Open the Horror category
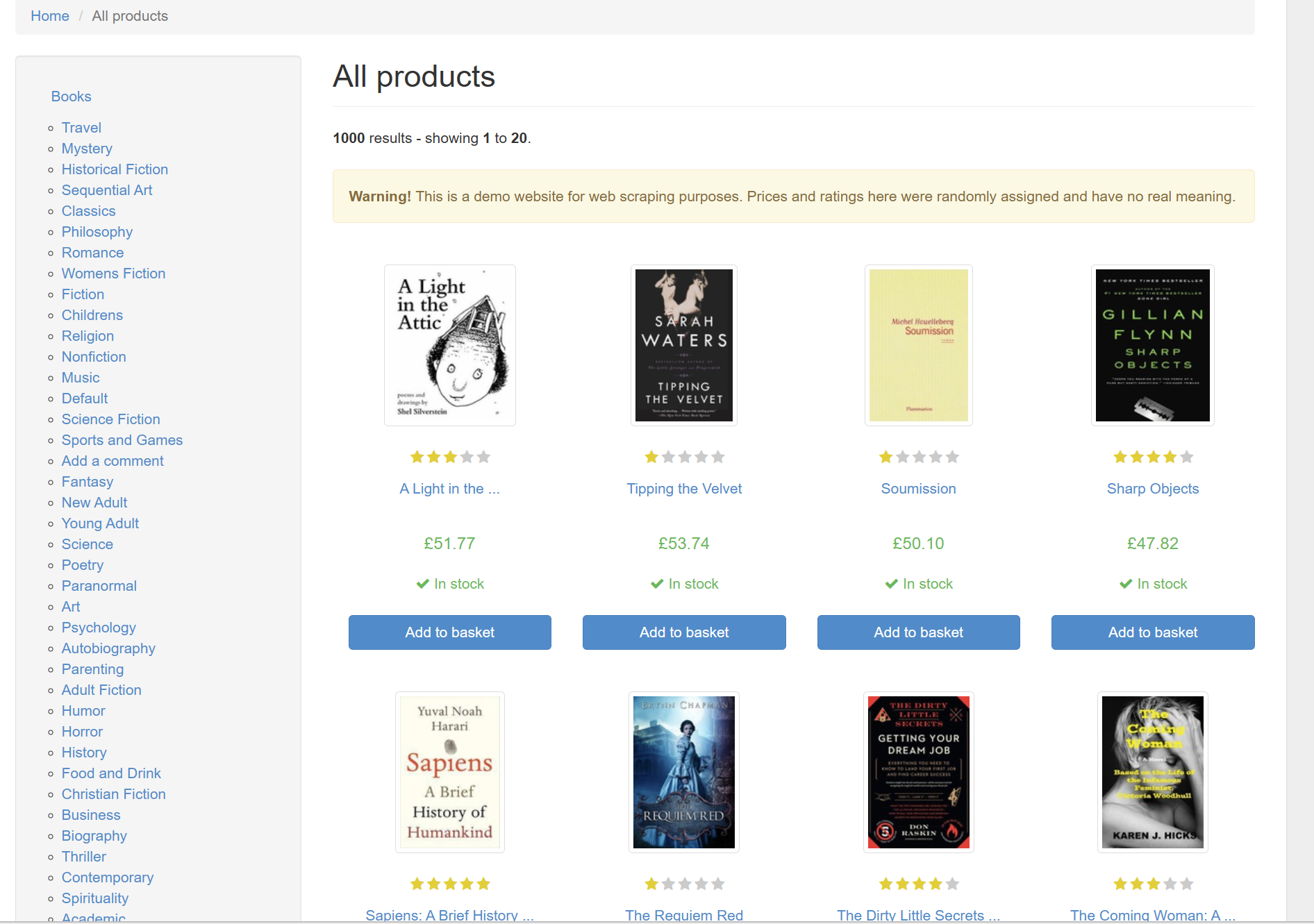 [x=82, y=732]
